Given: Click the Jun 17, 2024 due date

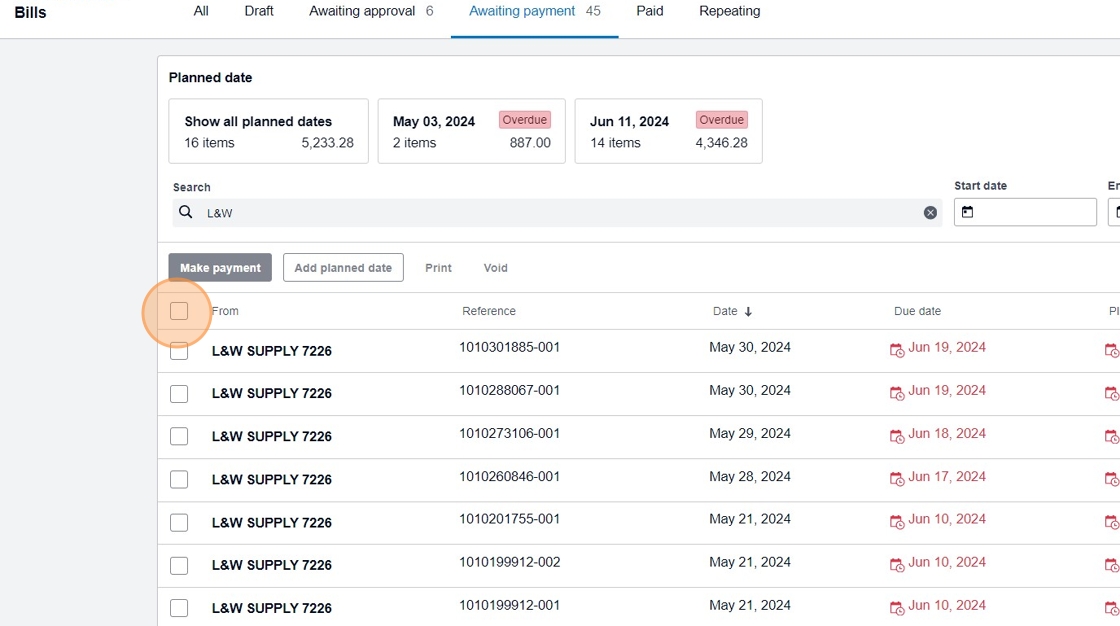Looking at the screenshot, I should (x=946, y=476).
